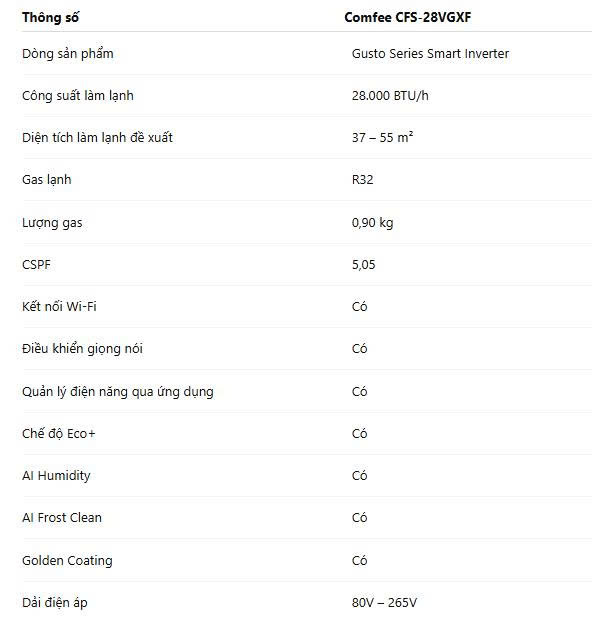Image resolution: width=599 pixels, height=618 pixels.
Task: Click the 'Thông số' column header
Action: (x=50, y=17)
